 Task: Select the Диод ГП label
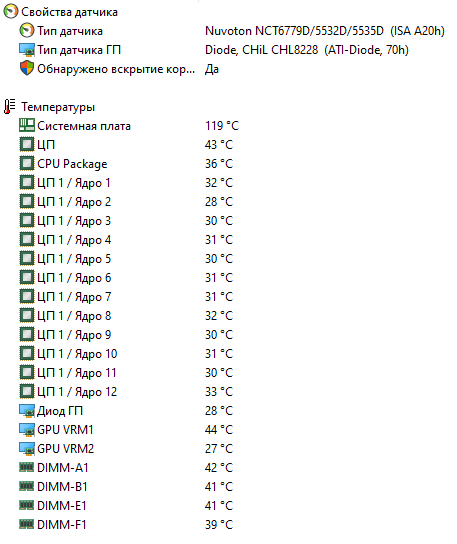click(60, 411)
